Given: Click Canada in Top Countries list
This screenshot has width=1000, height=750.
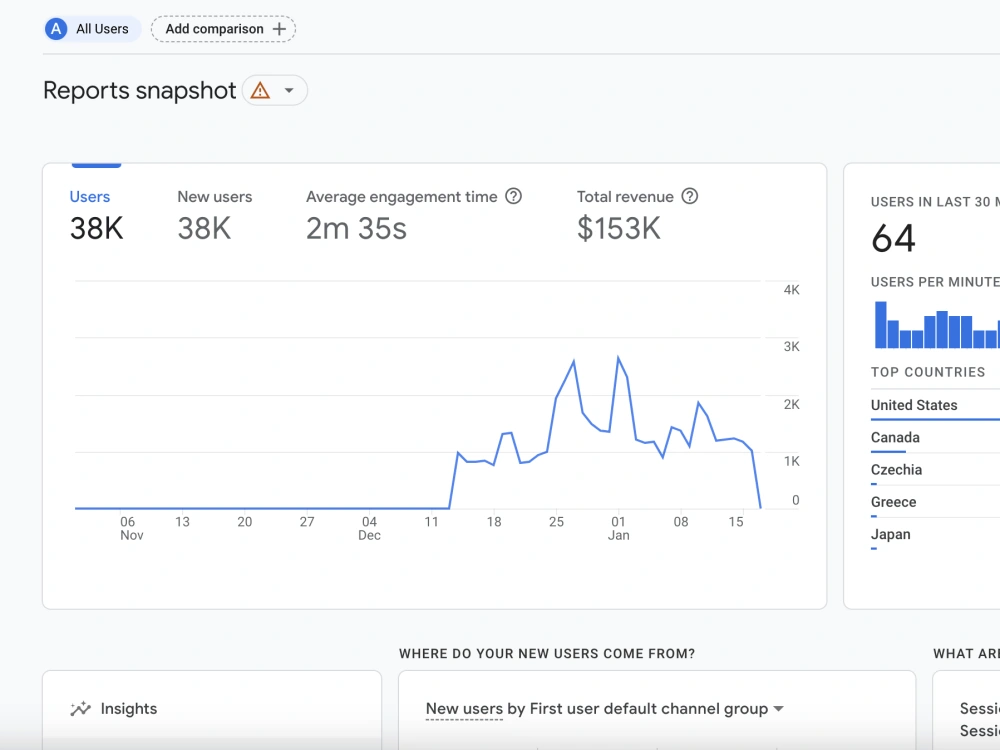Looking at the screenshot, I should 895,438.
